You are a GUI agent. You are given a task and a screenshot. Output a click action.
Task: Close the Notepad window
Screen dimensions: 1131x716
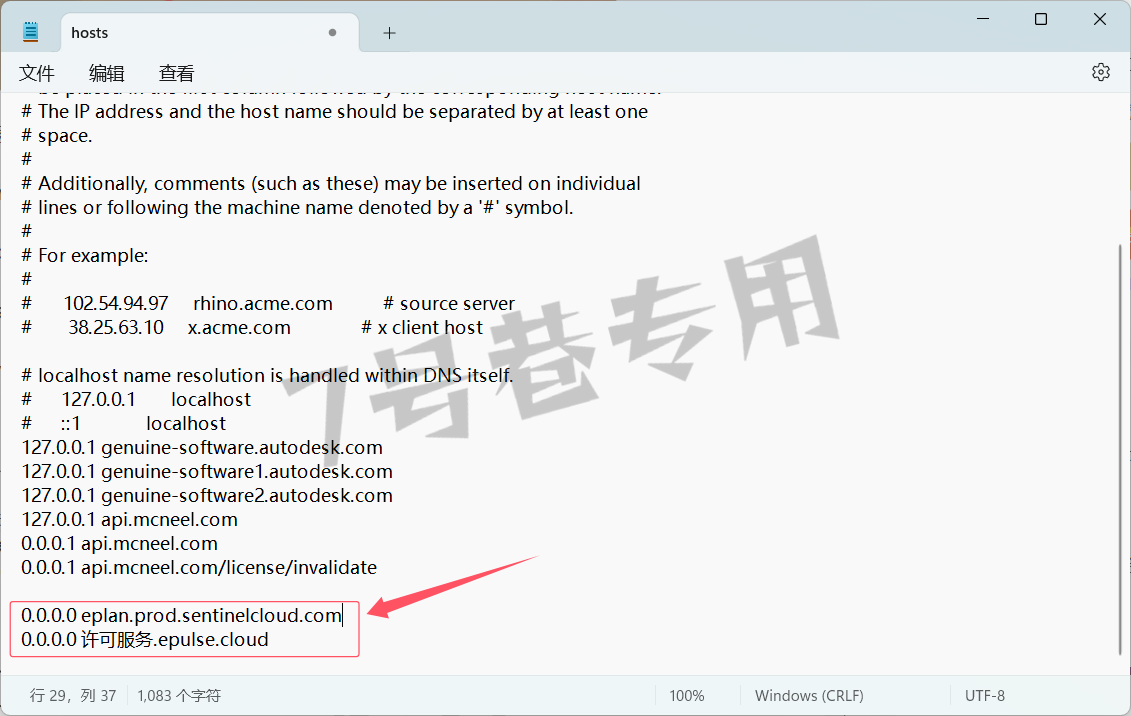[1100, 19]
